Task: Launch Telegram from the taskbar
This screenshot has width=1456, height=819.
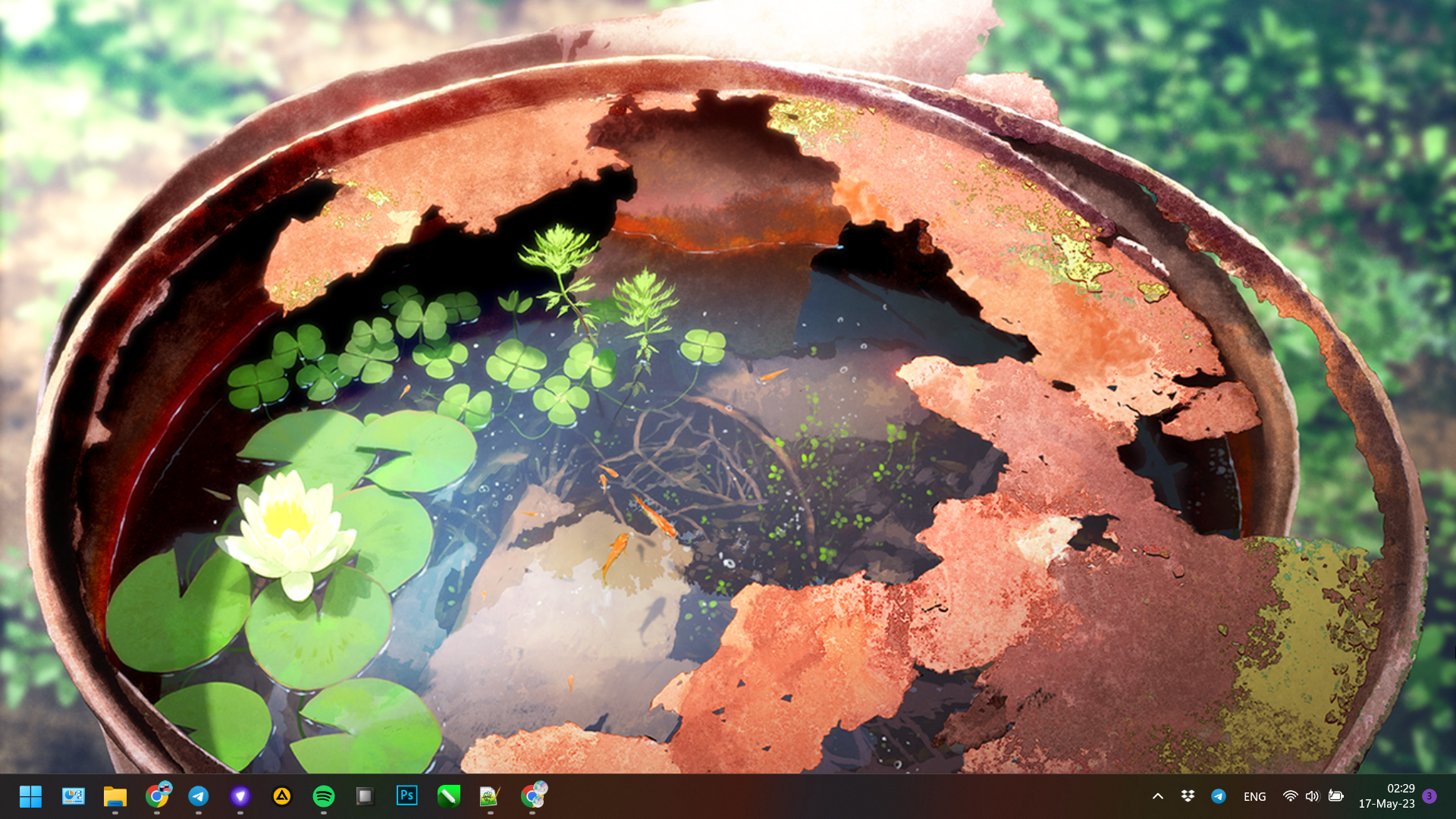Action: [x=199, y=796]
